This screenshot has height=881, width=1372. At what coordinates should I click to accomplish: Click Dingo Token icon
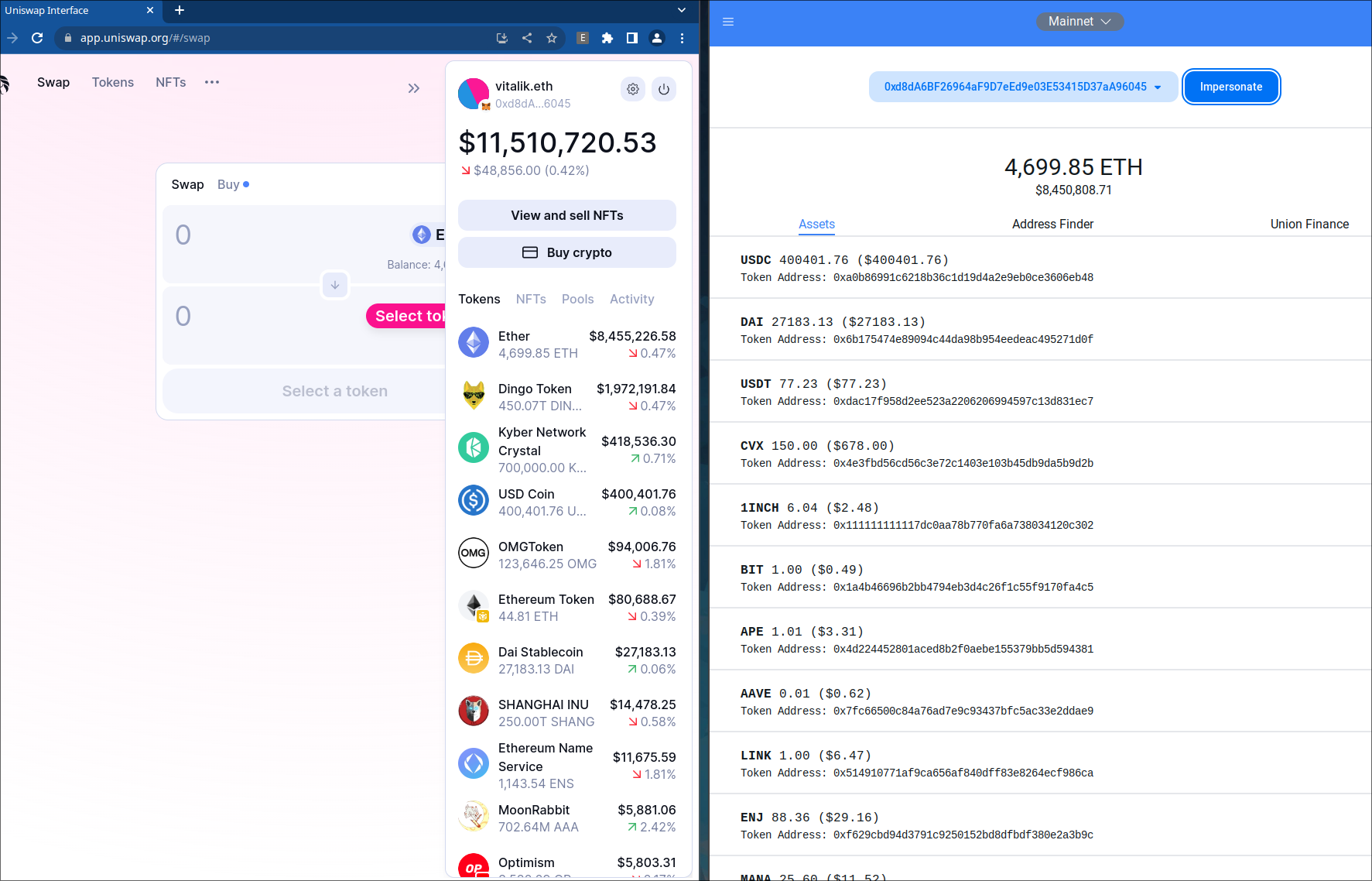pos(474,395)
